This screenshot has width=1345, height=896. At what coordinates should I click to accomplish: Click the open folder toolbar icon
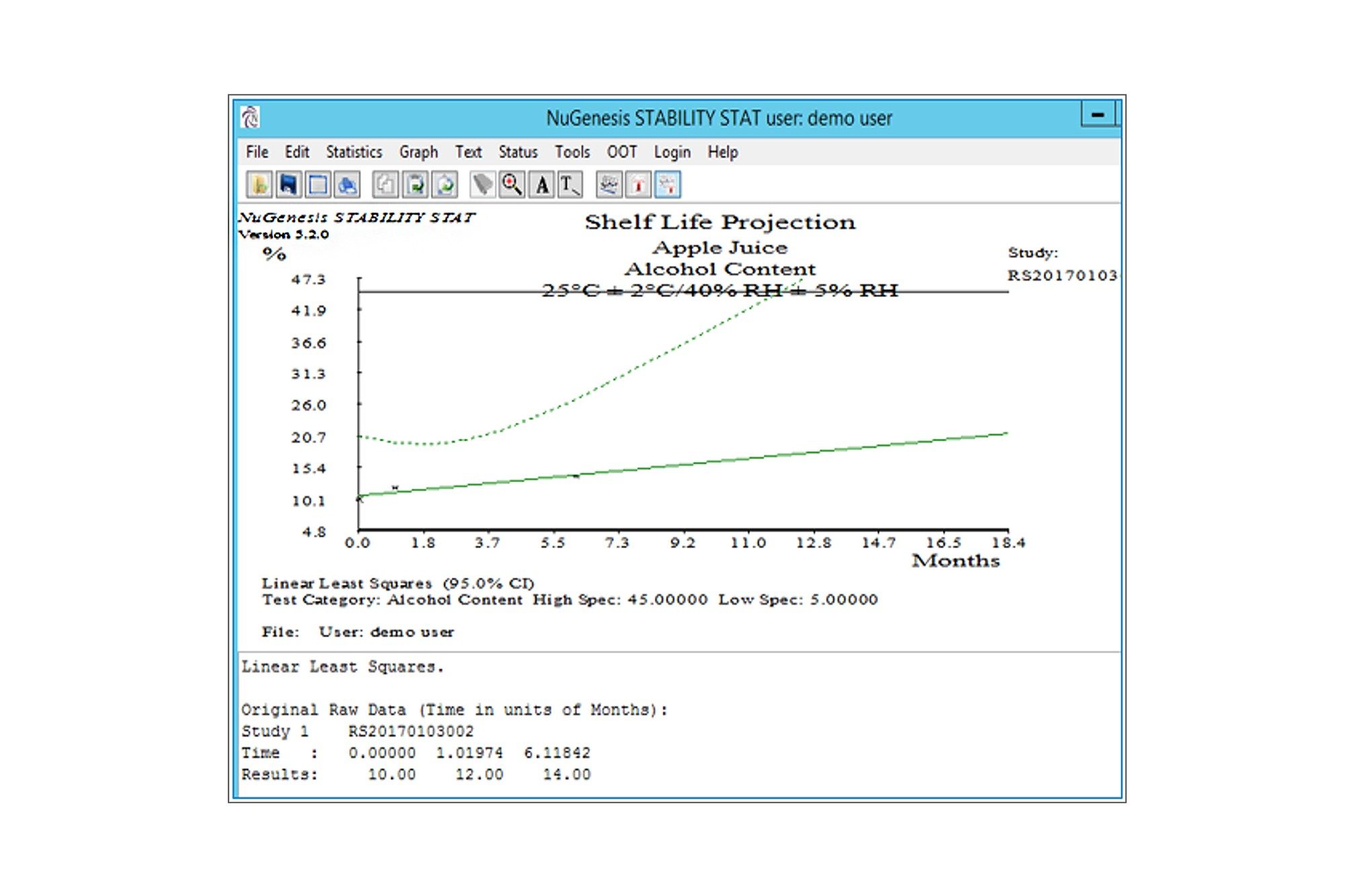tap(259, 185)
